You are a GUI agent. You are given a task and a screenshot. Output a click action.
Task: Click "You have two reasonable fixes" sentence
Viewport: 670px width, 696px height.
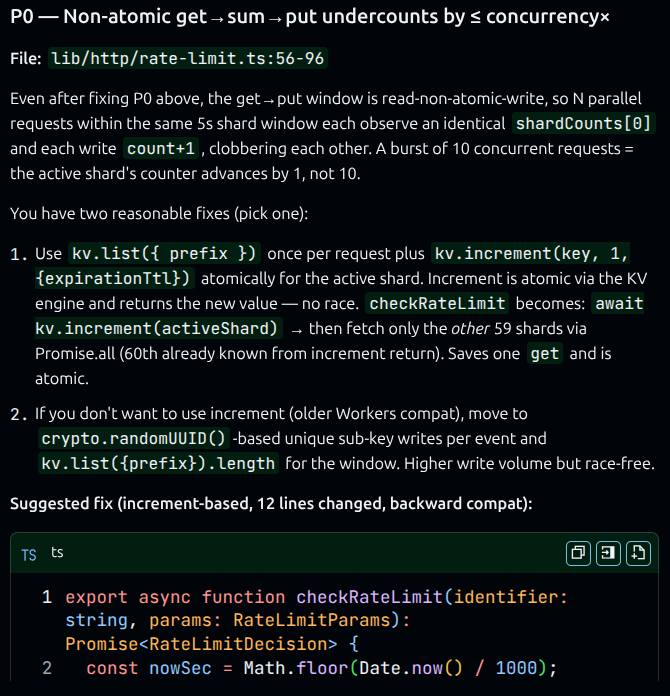click(x=159, y=214)
